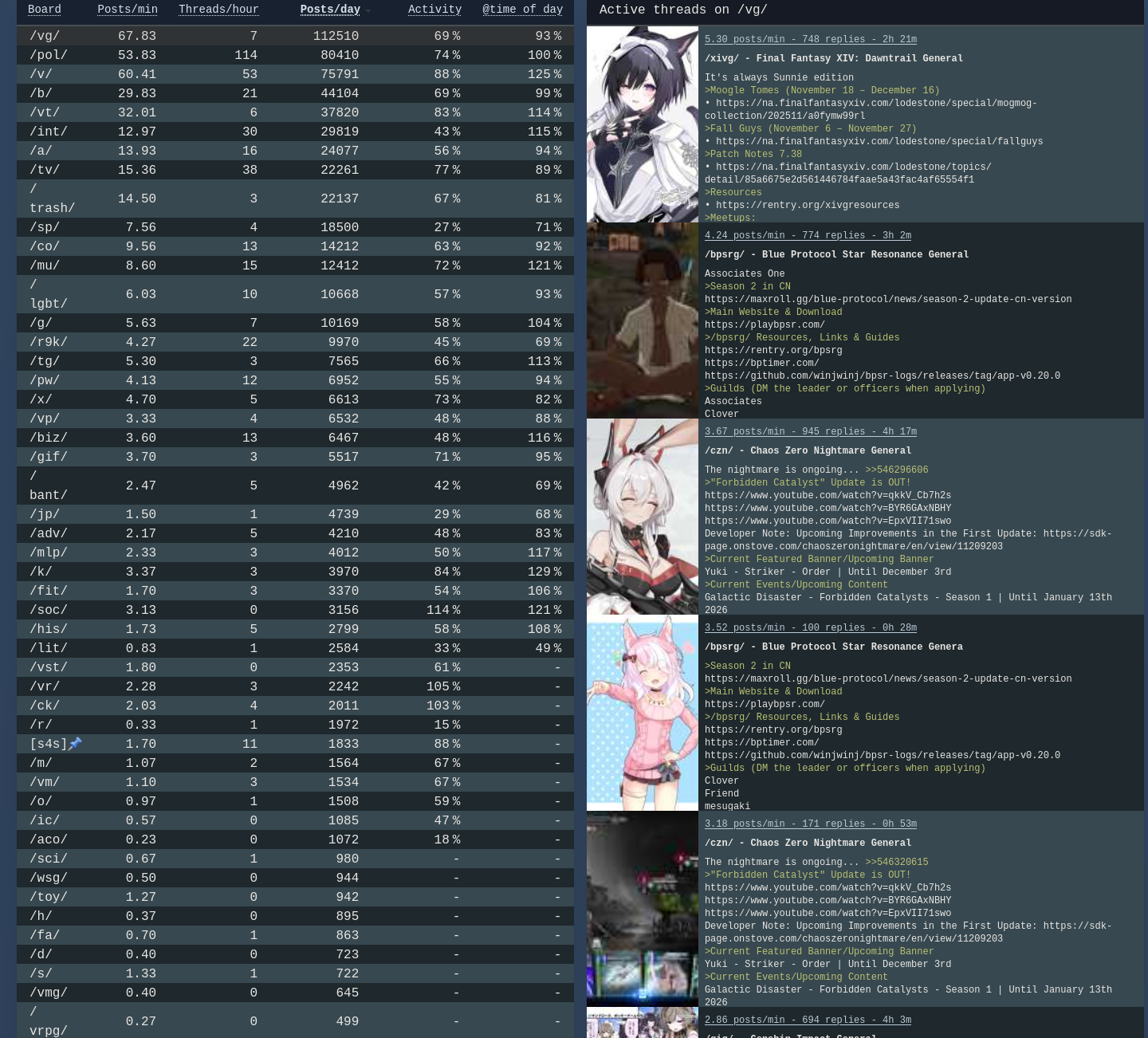Select the /v/ board row
The width and height of the screenshot is (1148, 1038).
click(x=295, y=74)
